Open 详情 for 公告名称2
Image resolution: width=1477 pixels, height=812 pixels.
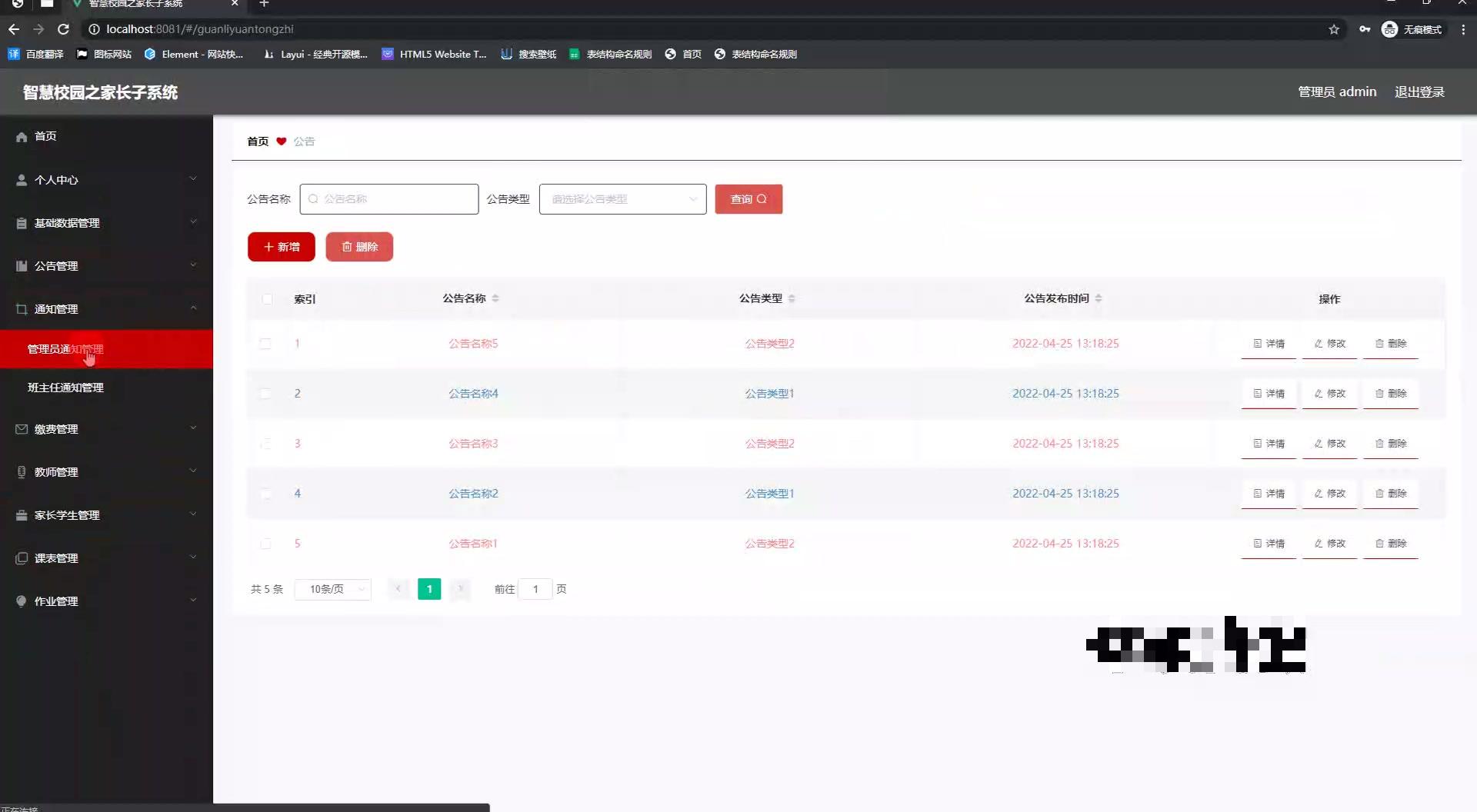click(x=1269, y=494)
